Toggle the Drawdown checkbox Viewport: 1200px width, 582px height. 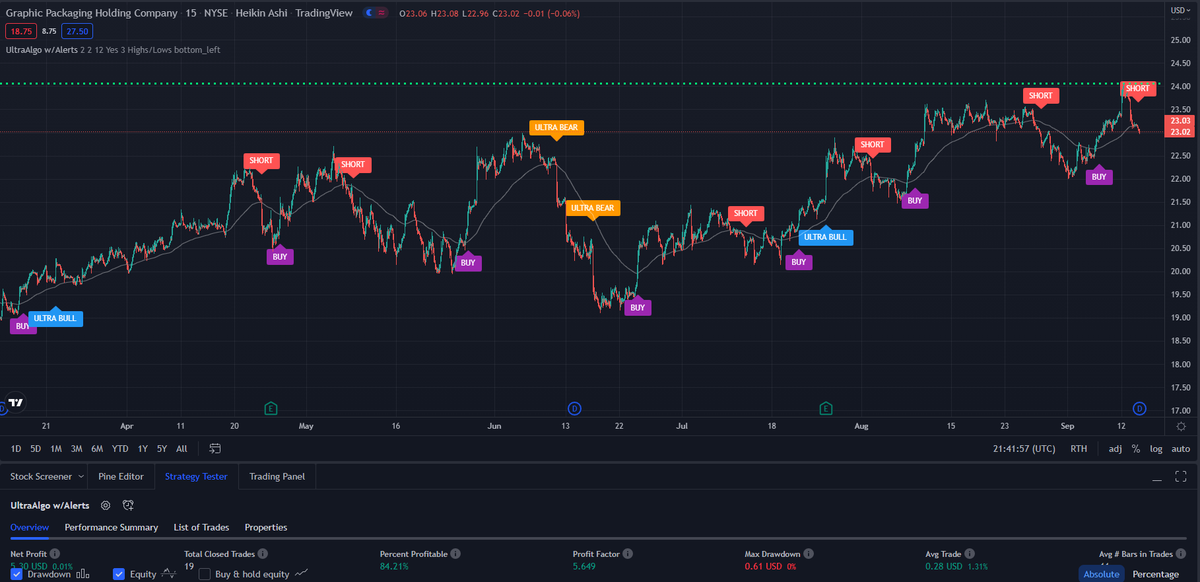17,574
